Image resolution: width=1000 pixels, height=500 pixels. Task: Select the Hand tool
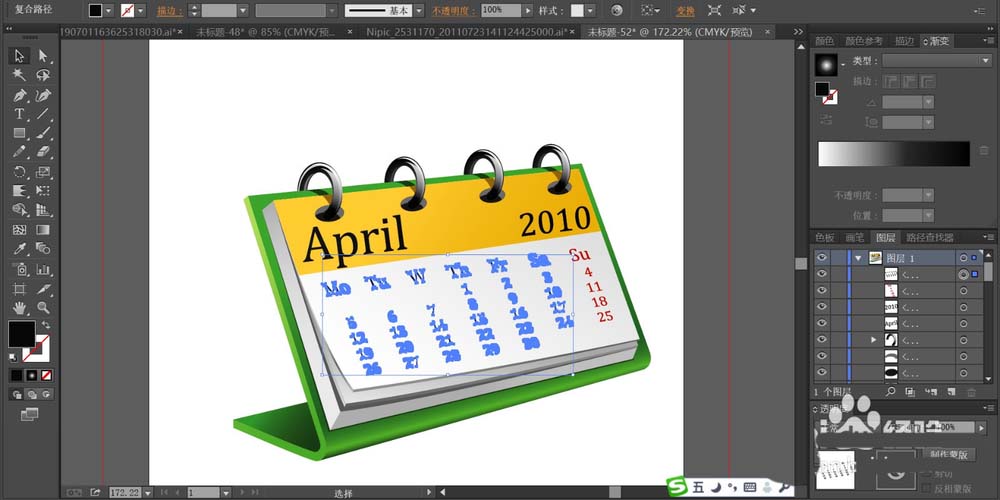pyautogui.click(x=19, y=308)
